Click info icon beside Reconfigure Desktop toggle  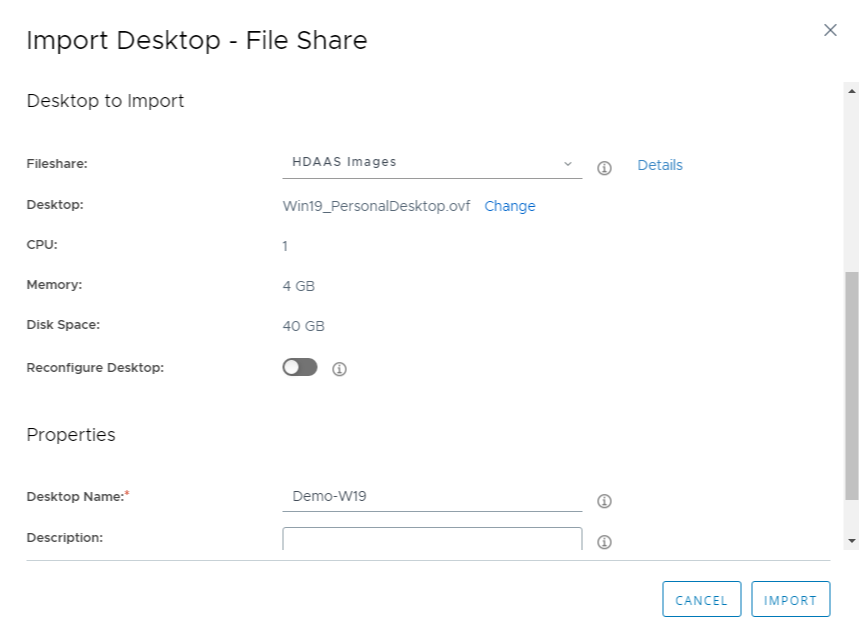tap(339, 369)
